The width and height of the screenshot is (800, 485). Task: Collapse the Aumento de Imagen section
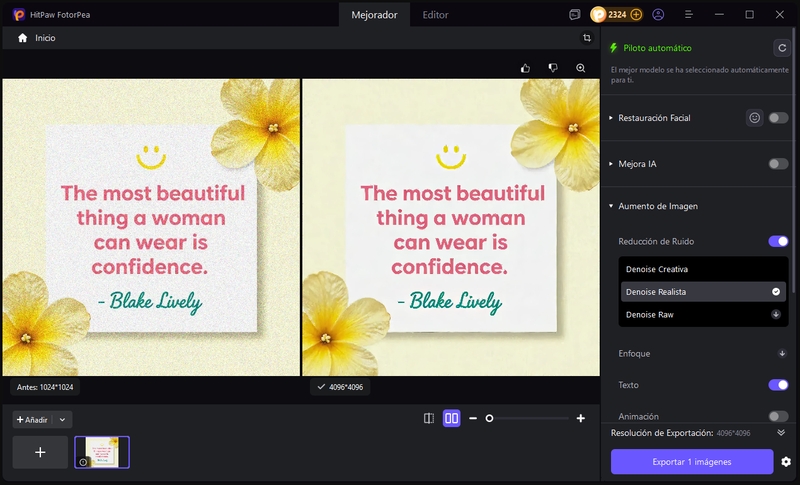657,206
